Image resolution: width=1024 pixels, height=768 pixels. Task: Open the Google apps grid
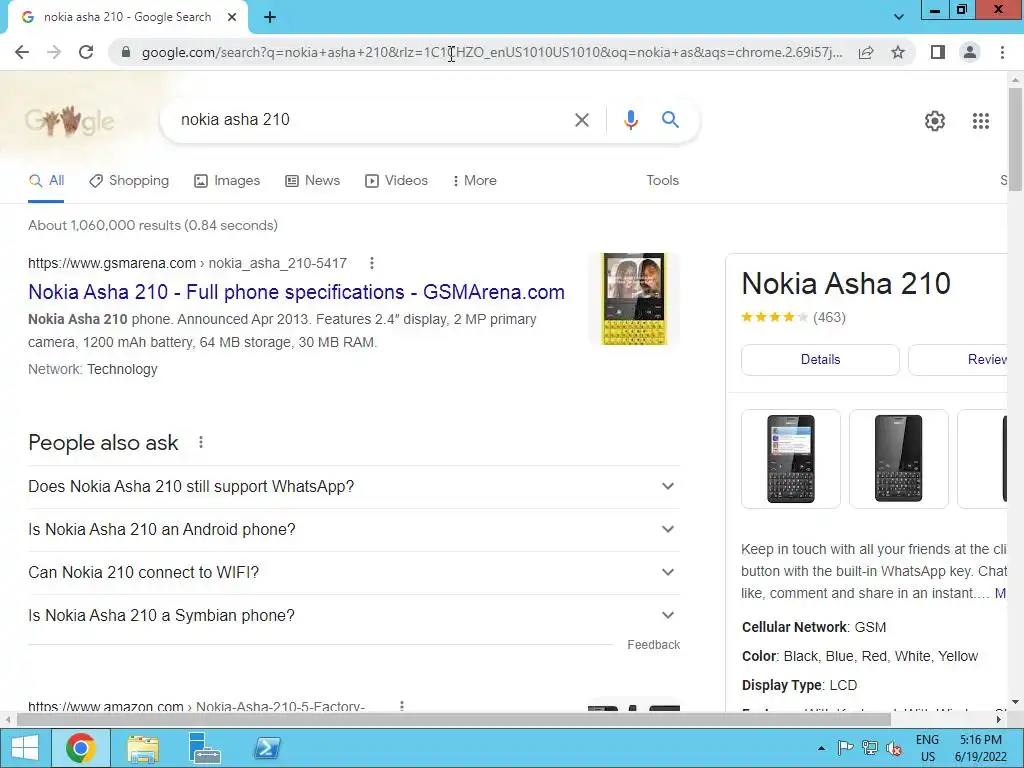pos(980,121)
